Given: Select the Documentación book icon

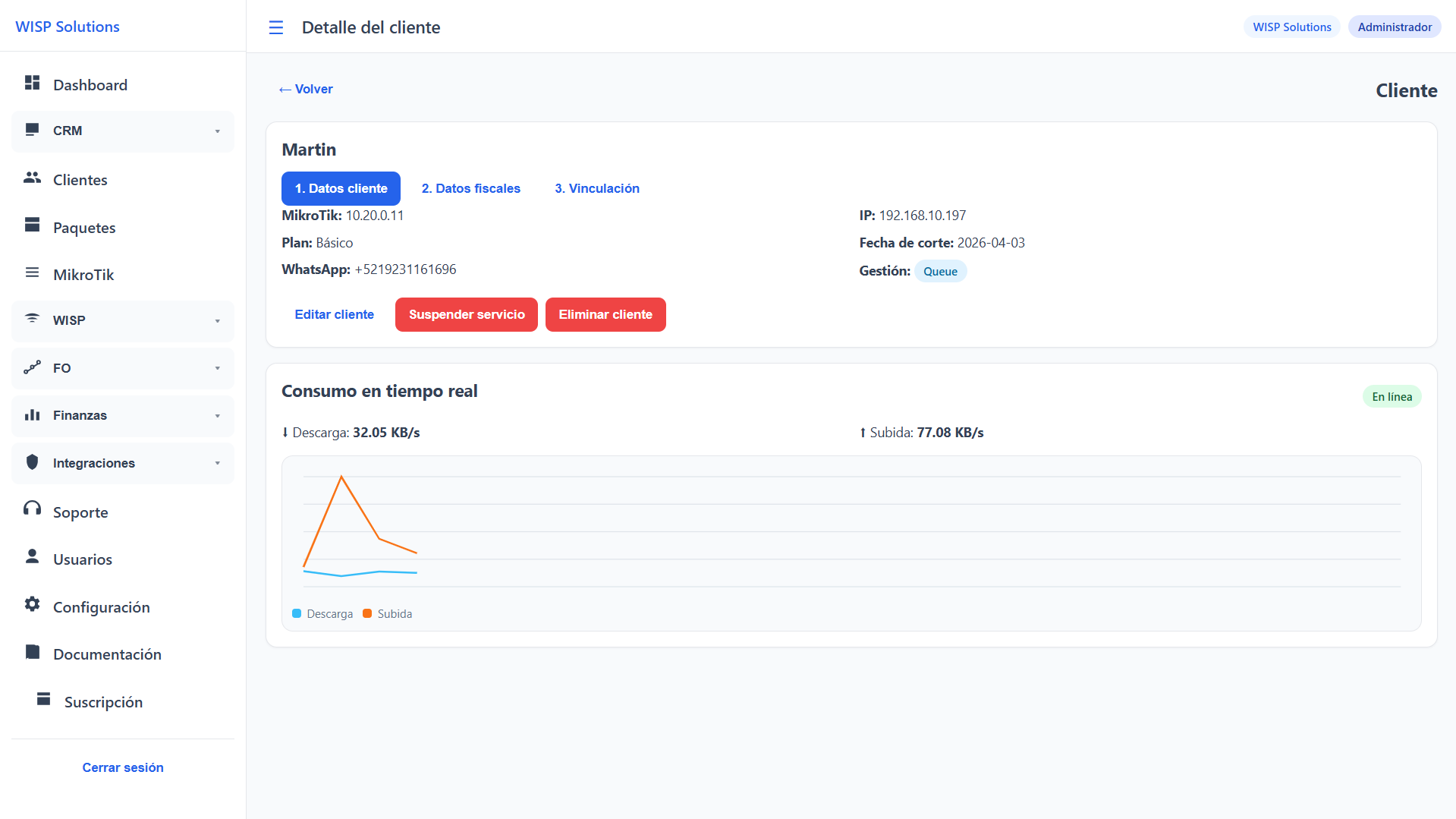Looking at the screenshot, I should (x=32, y=652).
